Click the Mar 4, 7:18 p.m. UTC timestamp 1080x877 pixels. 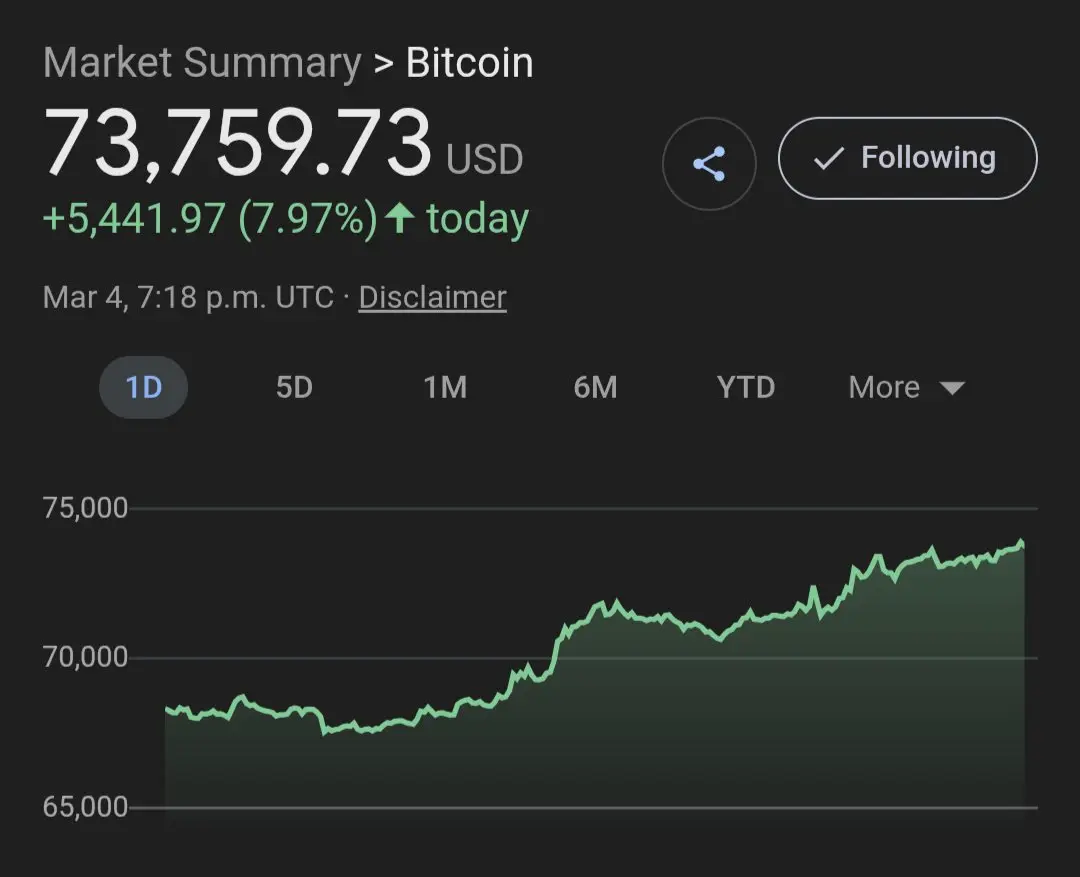point(188,297)
